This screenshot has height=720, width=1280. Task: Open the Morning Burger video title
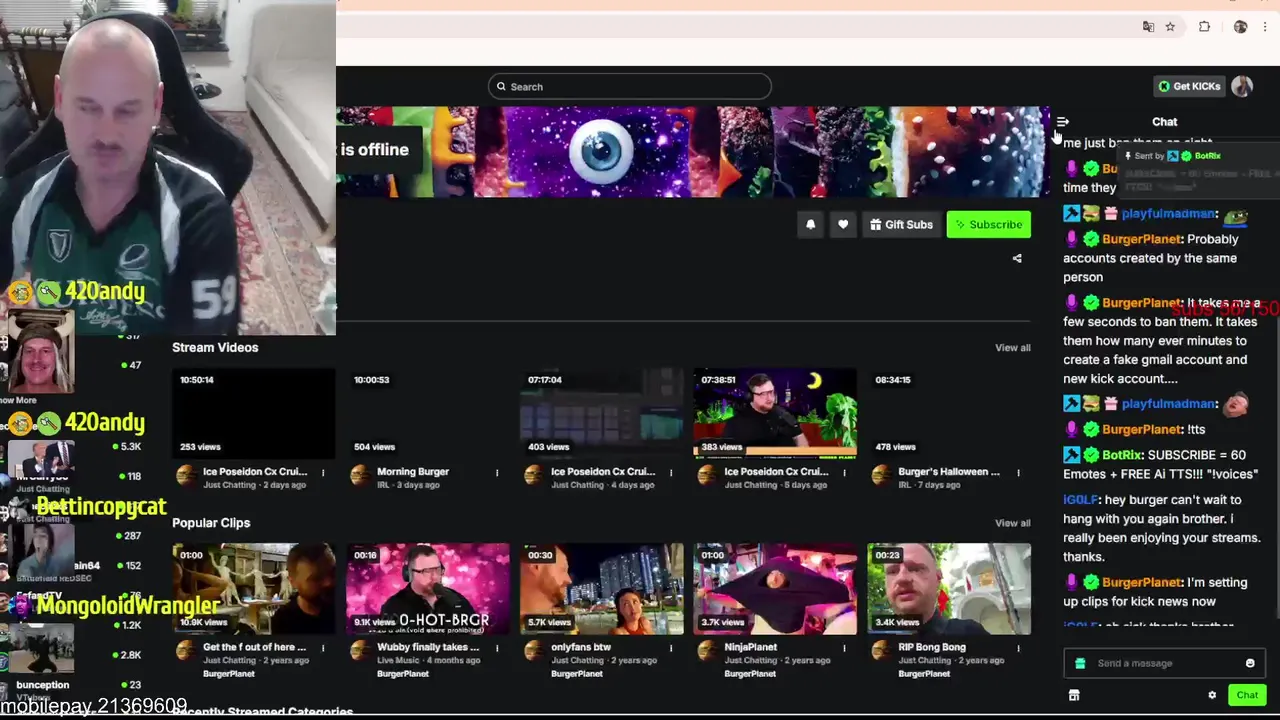pyautogui.click(x=413, y=472)
